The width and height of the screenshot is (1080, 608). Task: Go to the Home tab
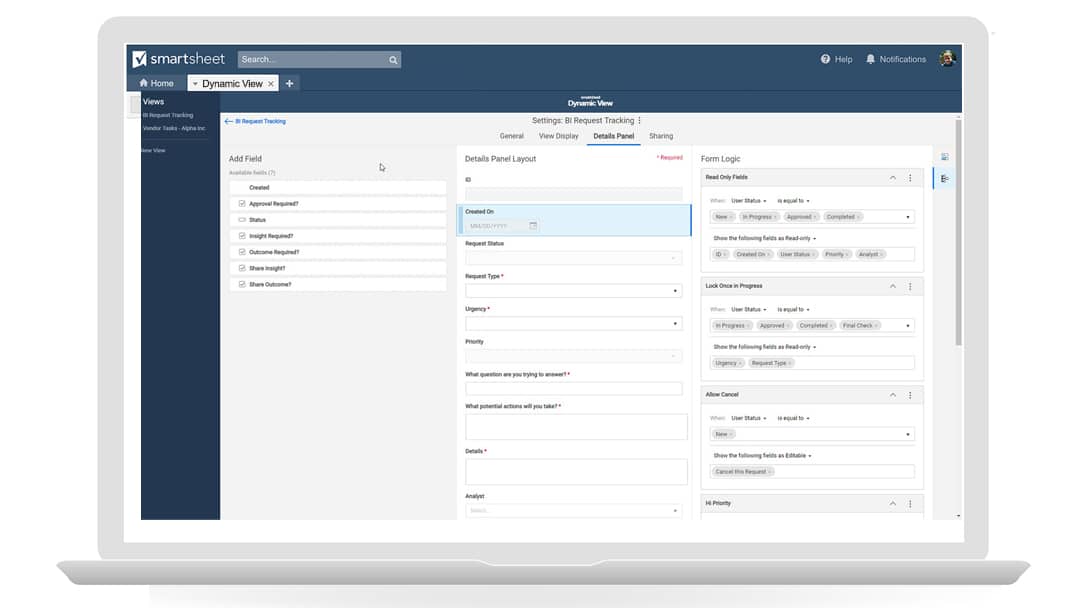pos(156,83)
